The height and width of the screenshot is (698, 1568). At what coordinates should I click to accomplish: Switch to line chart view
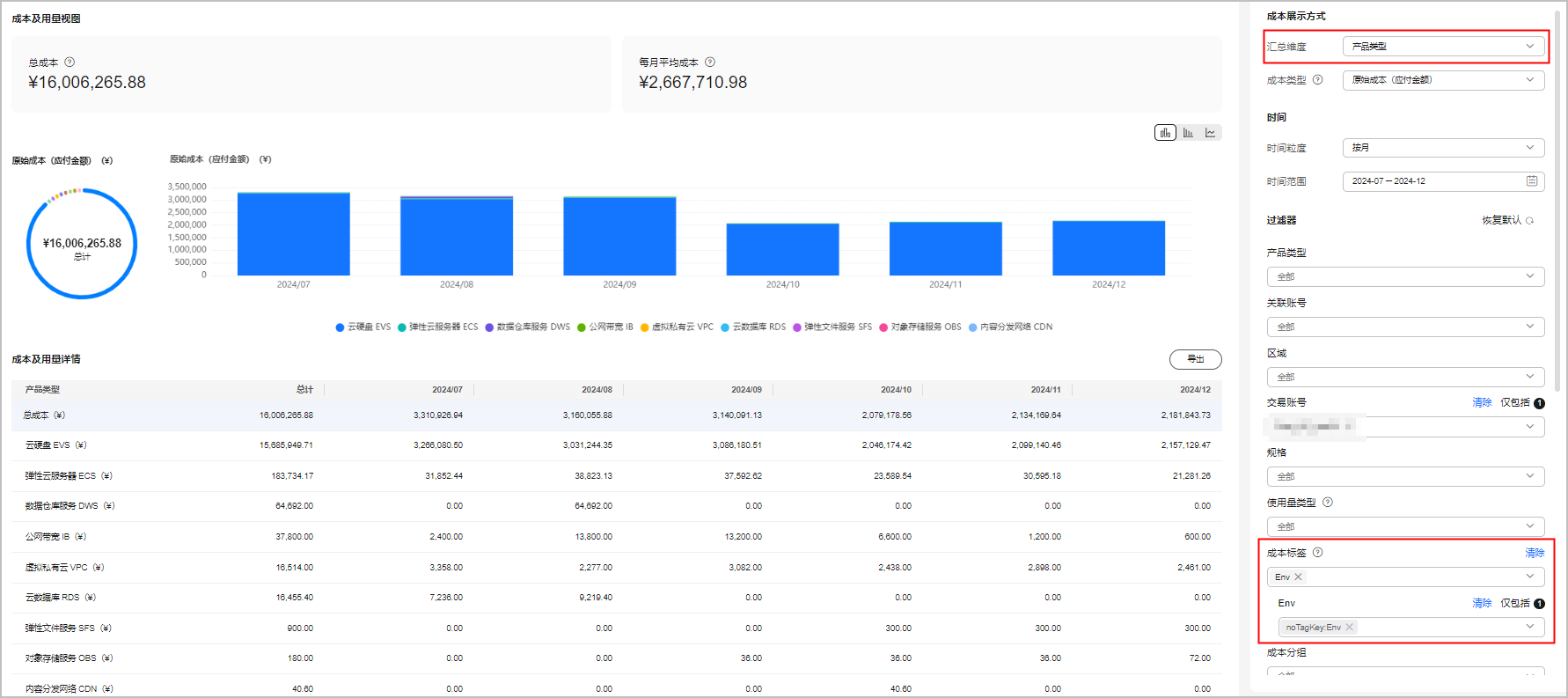[x=1211, y=133]
